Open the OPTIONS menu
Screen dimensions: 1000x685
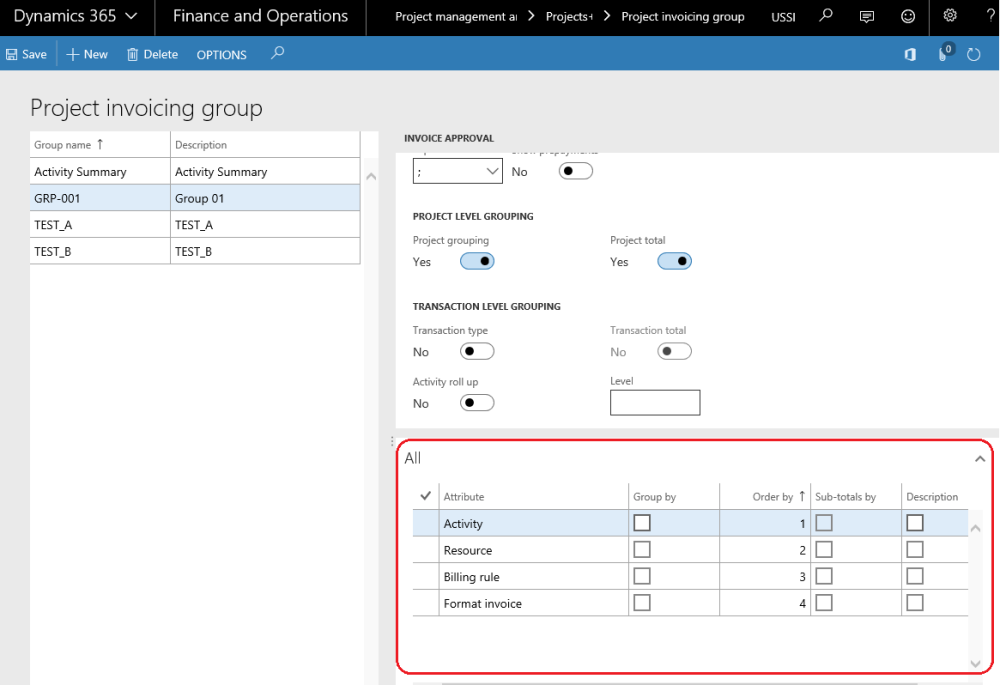pyautogui.click(x=221, y=54)
